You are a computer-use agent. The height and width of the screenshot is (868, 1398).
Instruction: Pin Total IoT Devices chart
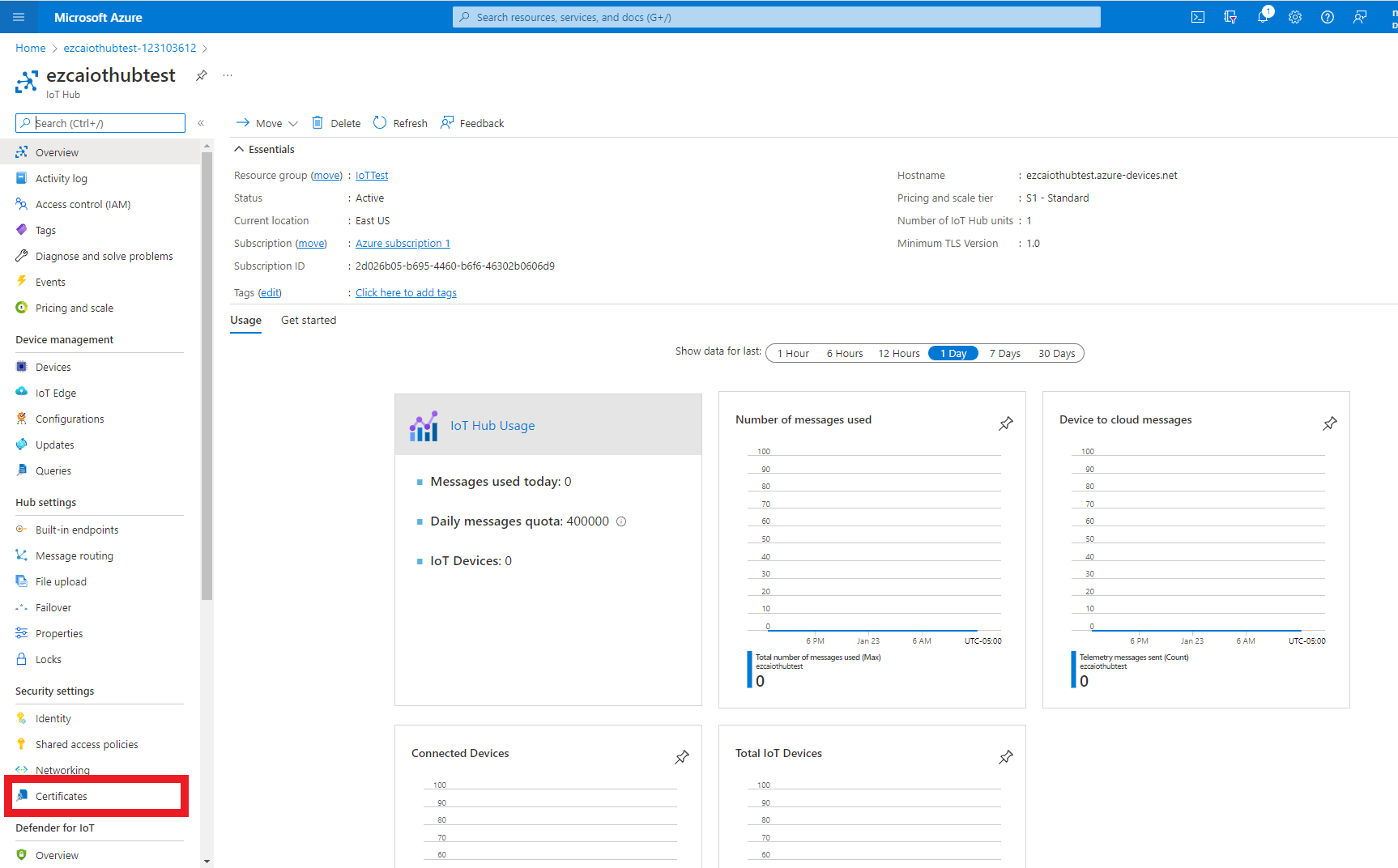[1006, 757]
